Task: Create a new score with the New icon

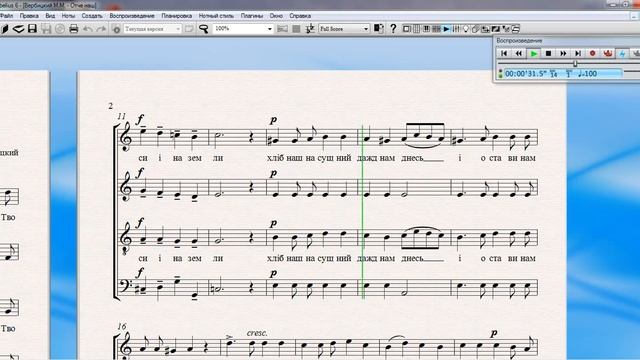Action: pyautogui.click(x=5, y=29)
